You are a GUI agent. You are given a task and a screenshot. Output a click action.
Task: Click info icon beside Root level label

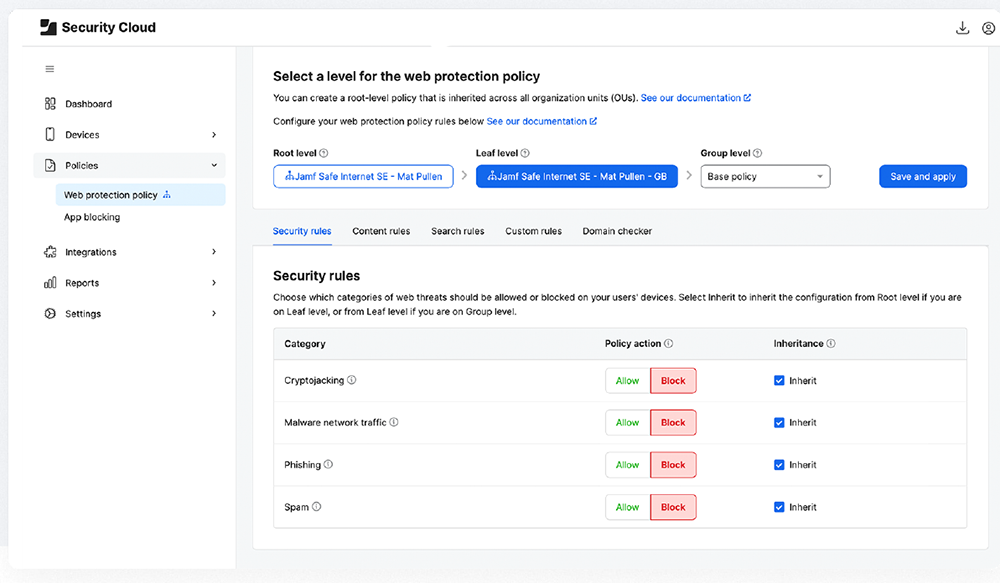323,153
